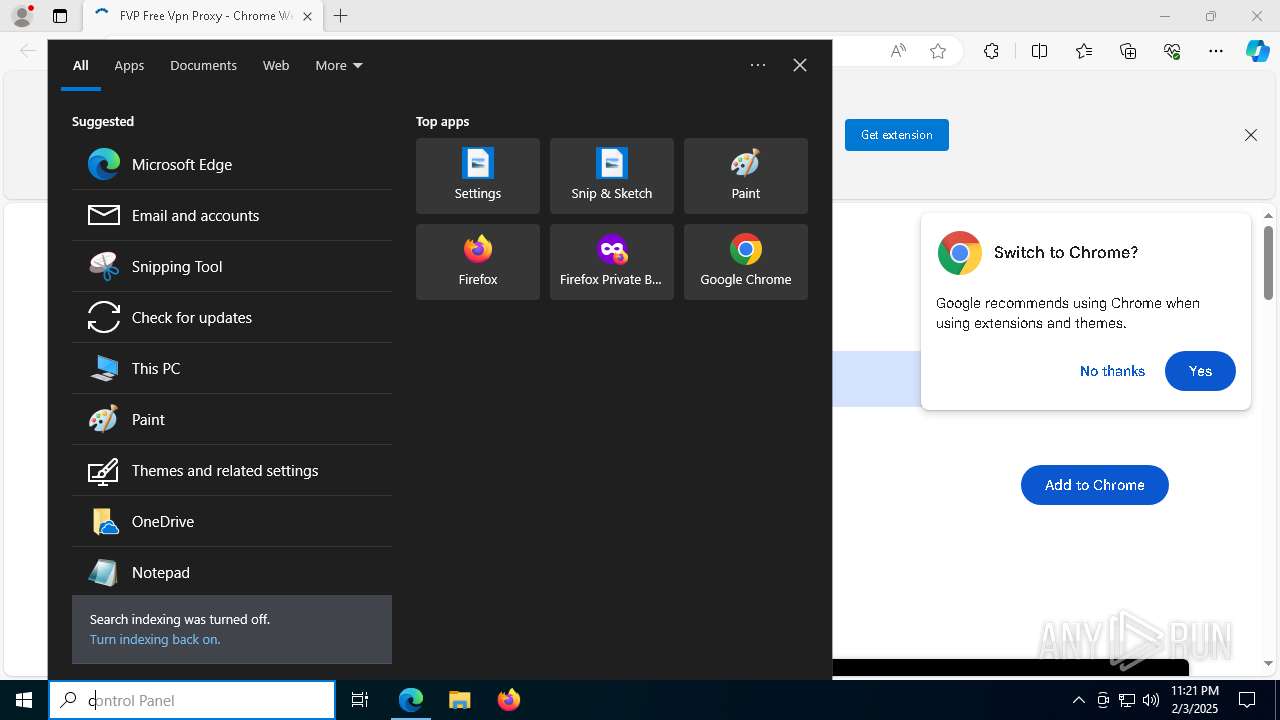Close the FVP Free Vpn Proxy tab
This screenshot has width=1280, height=720.
click(307, 16)
